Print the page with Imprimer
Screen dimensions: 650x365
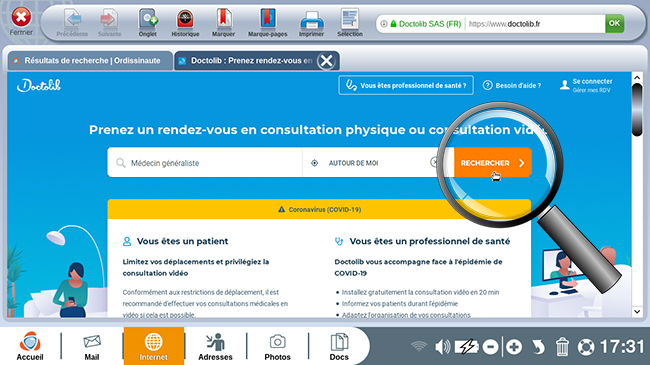click(311, 23)
